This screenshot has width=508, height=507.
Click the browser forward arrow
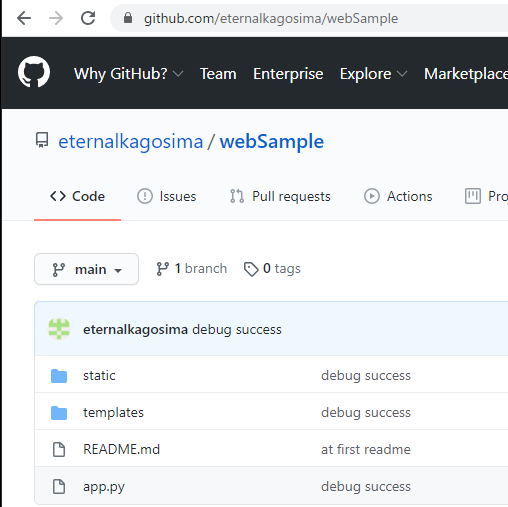coord(56,18)
